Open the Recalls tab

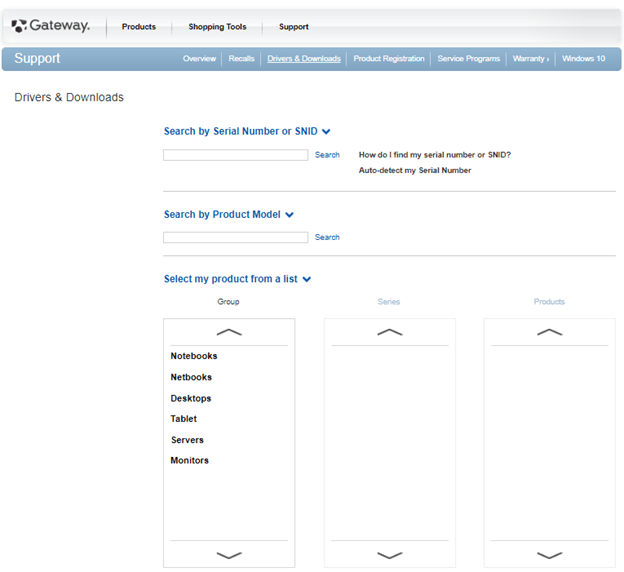pyautogui.click(x=241, y=59)
